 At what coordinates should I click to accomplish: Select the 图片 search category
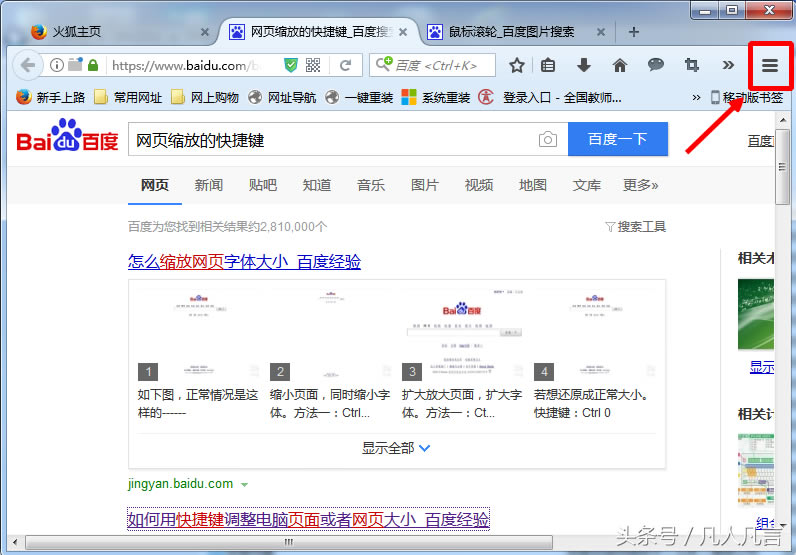coord(425,185)
